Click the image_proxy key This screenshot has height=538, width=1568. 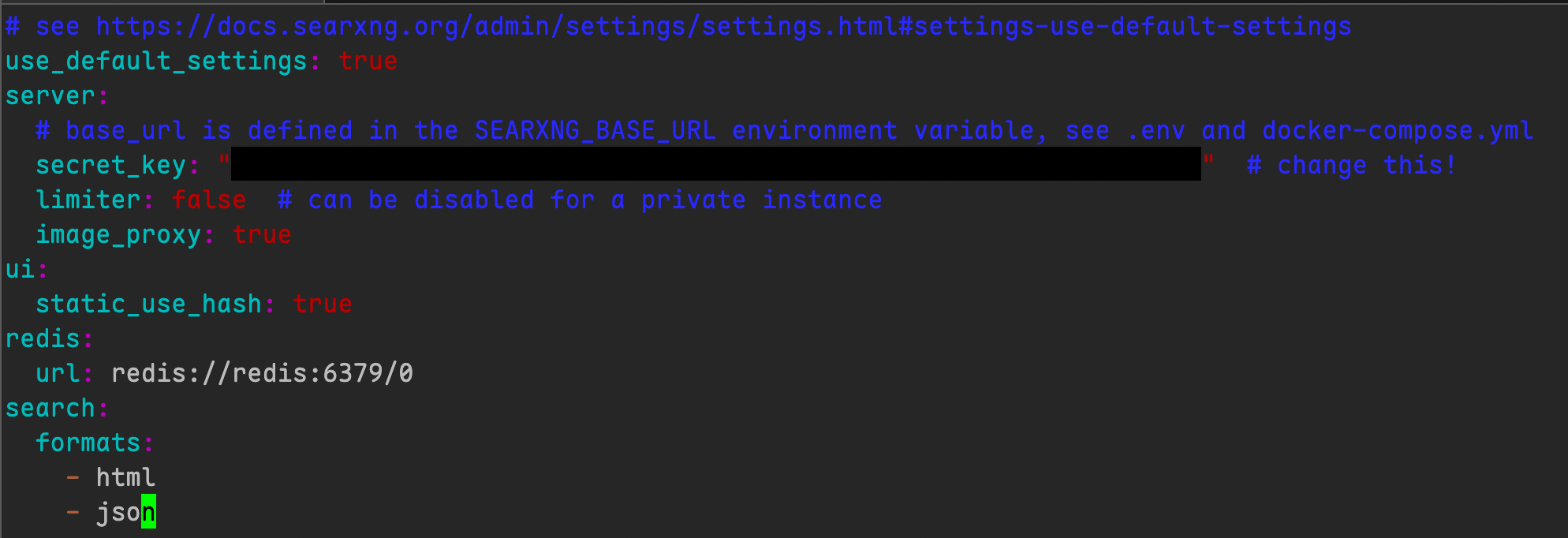(x=118, y=235)
